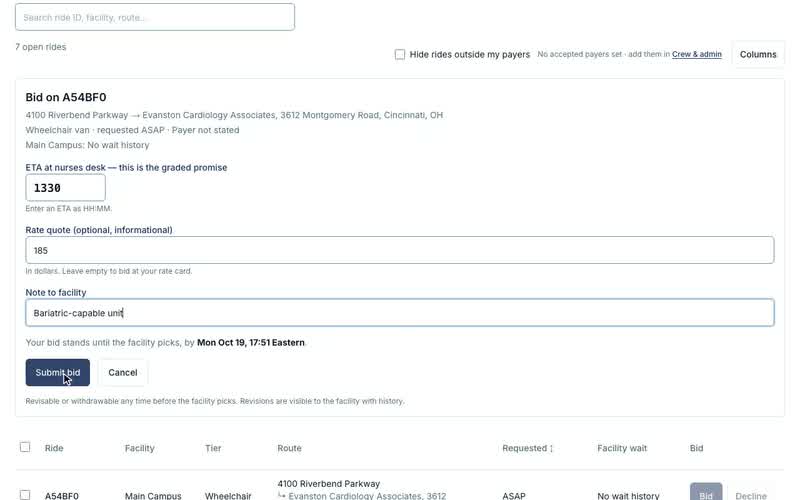Viewport: 800px width, 500px height.
Task: Click 'Main Campus: No wait history' summary line
Action: point(87,145)
